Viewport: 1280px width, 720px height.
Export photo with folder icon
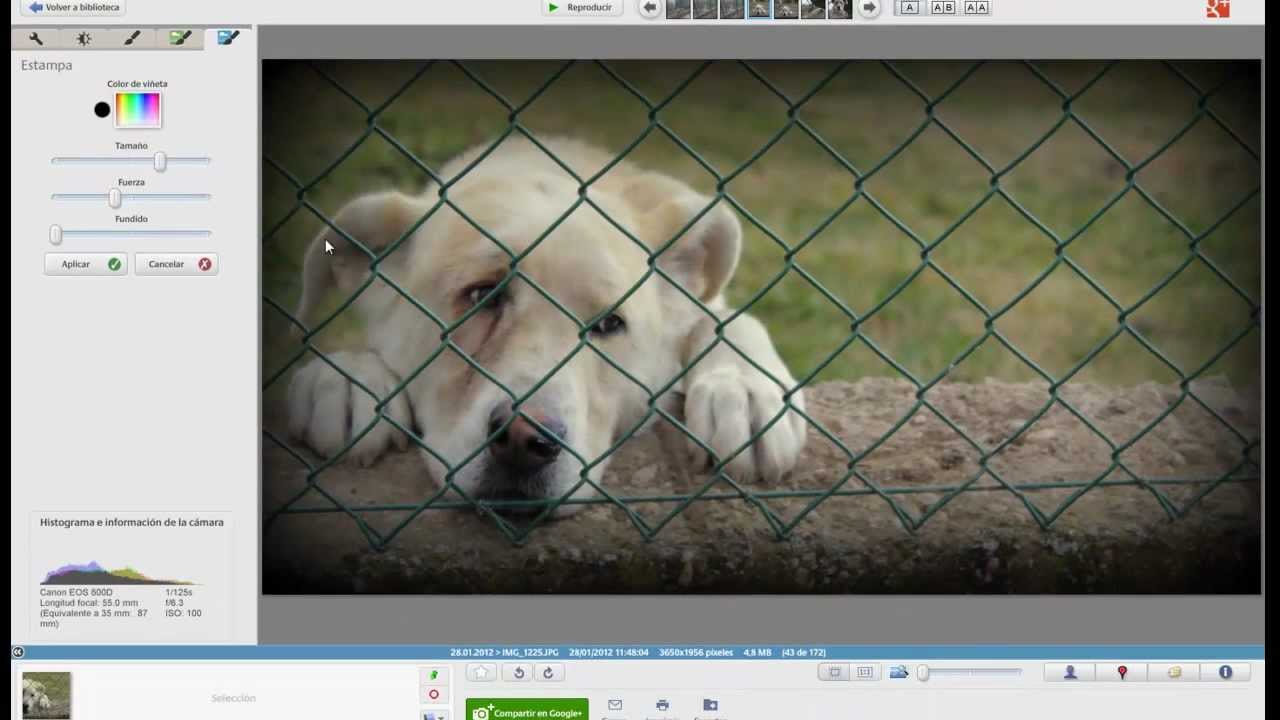(x=710, y=706)
